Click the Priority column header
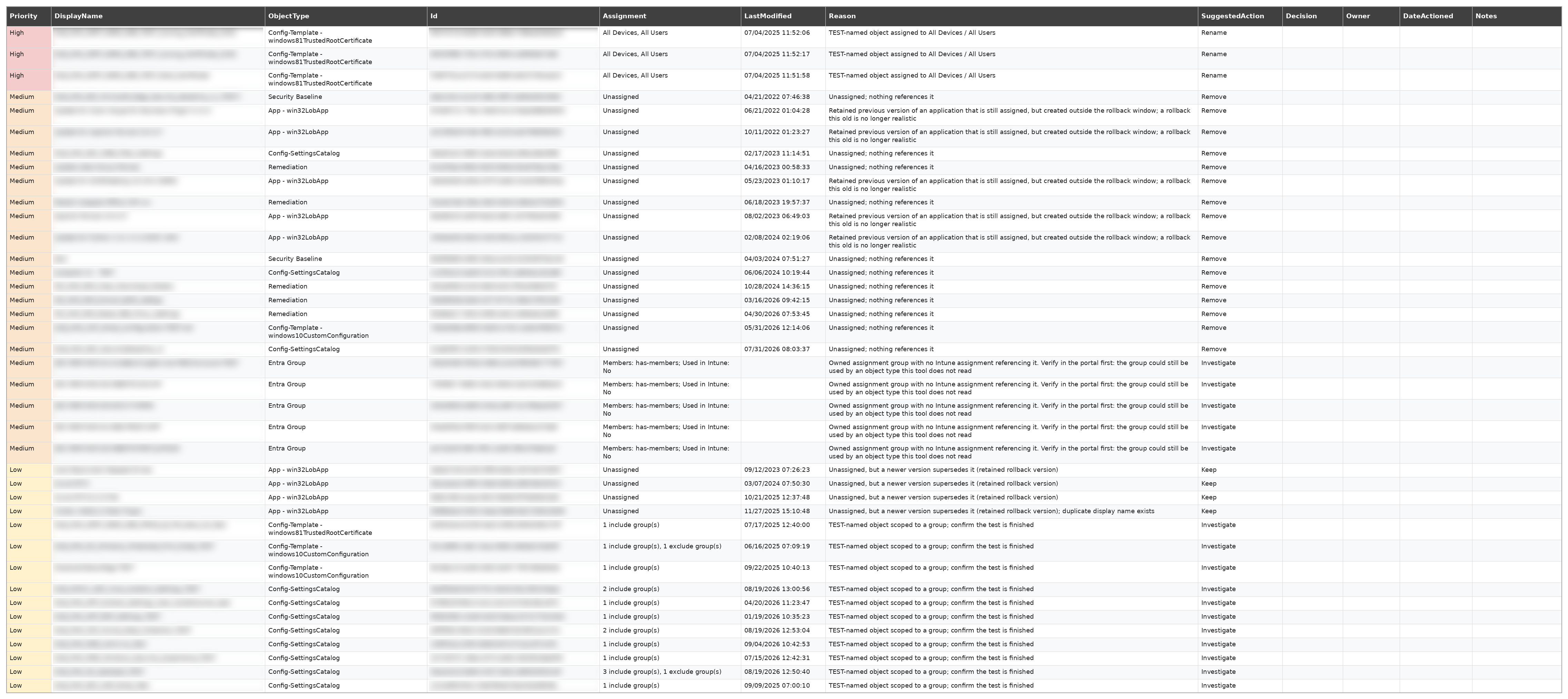The image size is (1568, 699). [x=29, y=17]
